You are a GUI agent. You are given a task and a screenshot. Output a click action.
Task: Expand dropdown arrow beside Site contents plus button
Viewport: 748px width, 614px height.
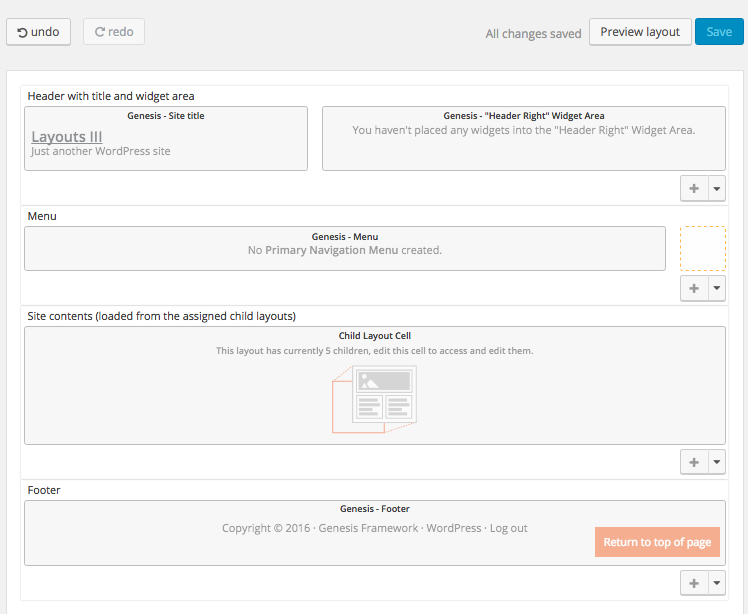(x=717, y=462)
